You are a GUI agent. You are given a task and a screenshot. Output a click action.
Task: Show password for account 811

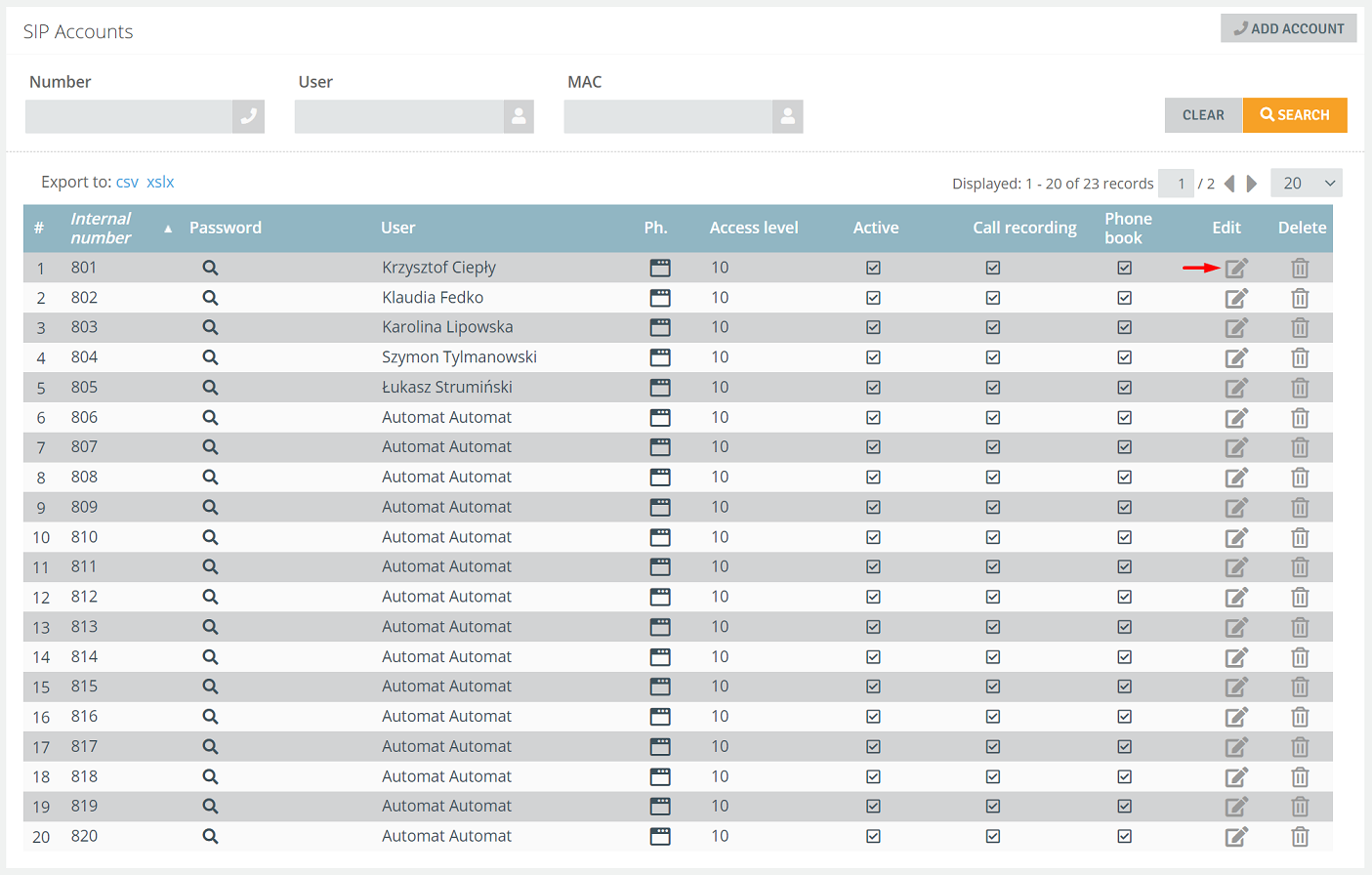210,566
